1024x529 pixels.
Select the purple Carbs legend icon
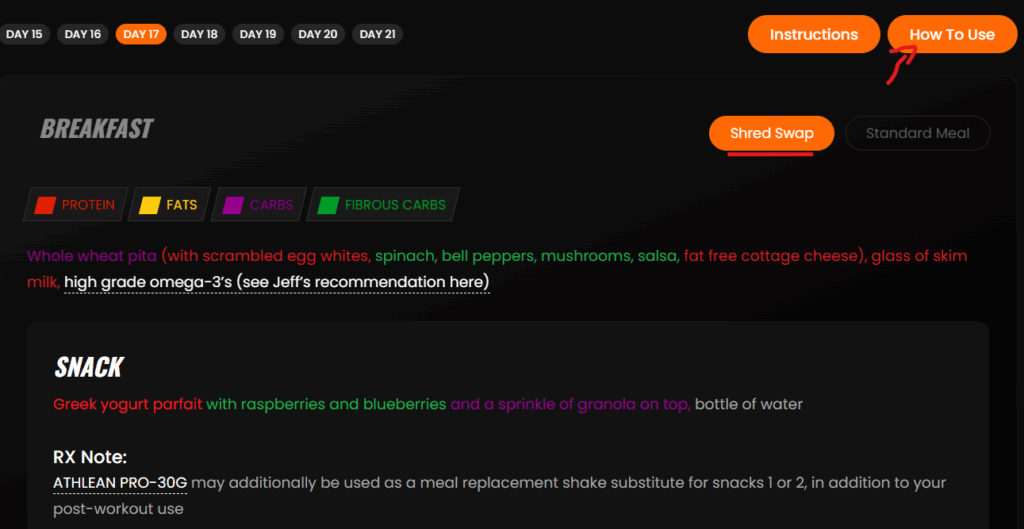click(233, 205)
